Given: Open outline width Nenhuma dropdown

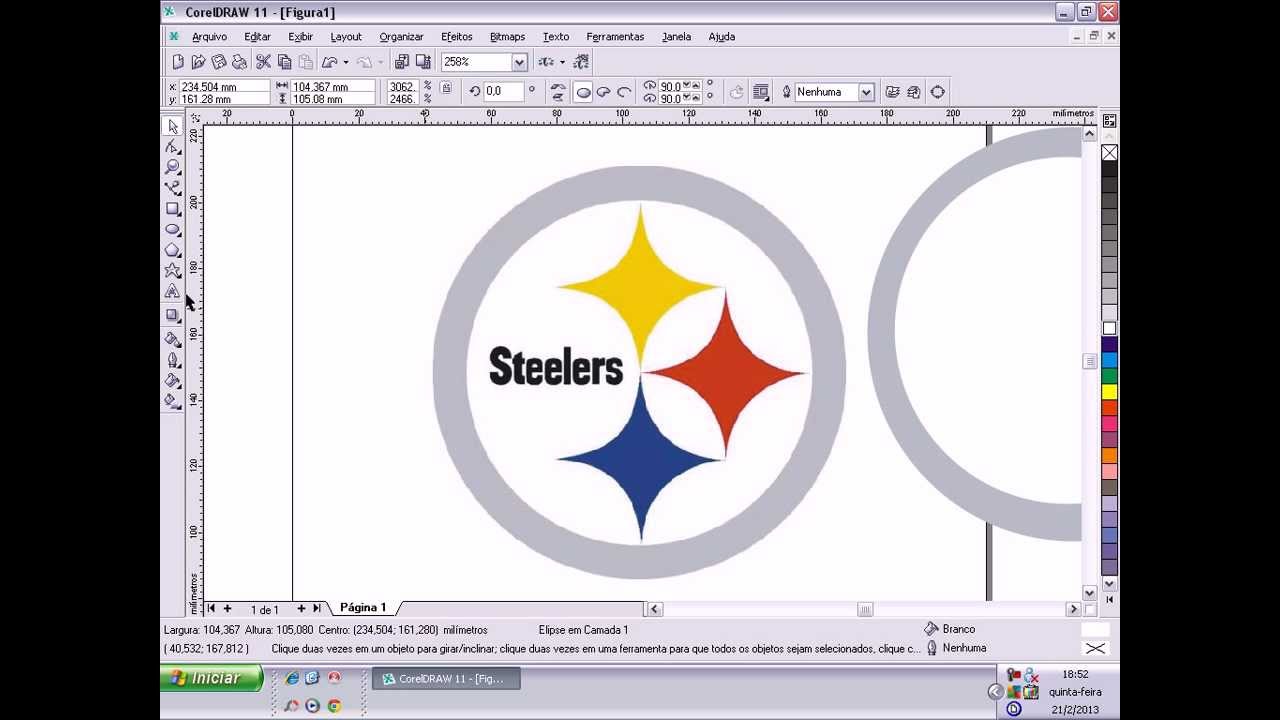Looking at the screenshot, I should coord(866,92).
